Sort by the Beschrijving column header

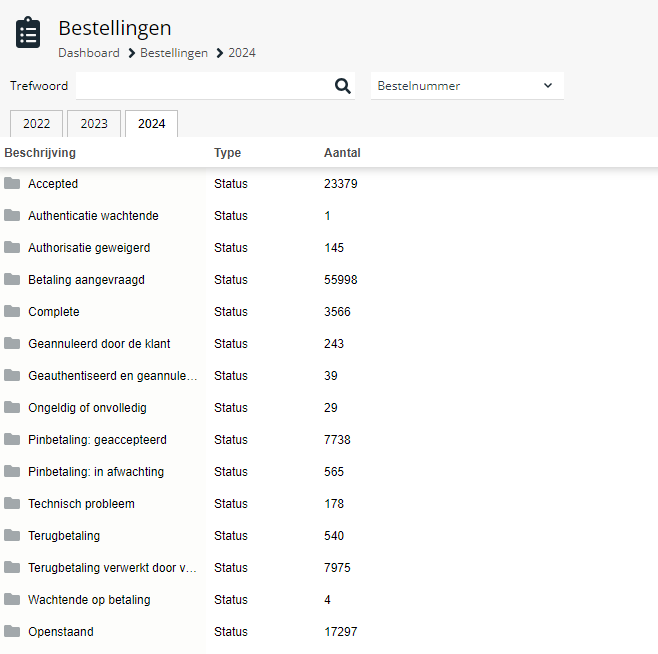point(40,153)
